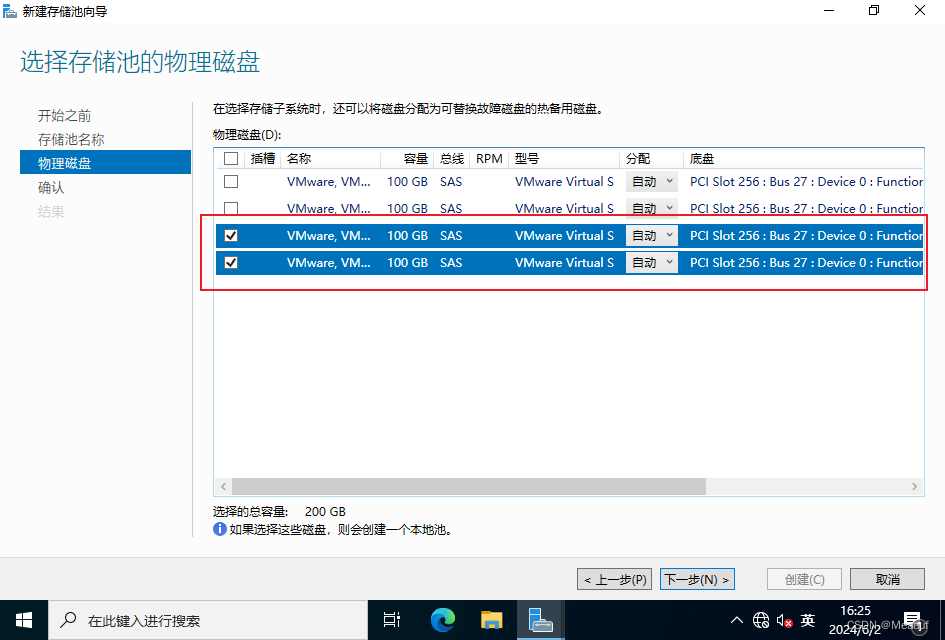This screenshot has height=640, width=945.
Task: Go to 存储池名称 wizard step
Action: coord(71,139)
